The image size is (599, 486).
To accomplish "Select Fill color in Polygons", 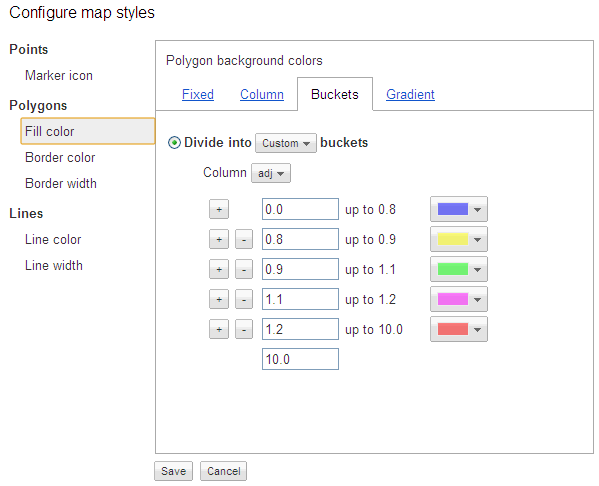I will (88, 131).
